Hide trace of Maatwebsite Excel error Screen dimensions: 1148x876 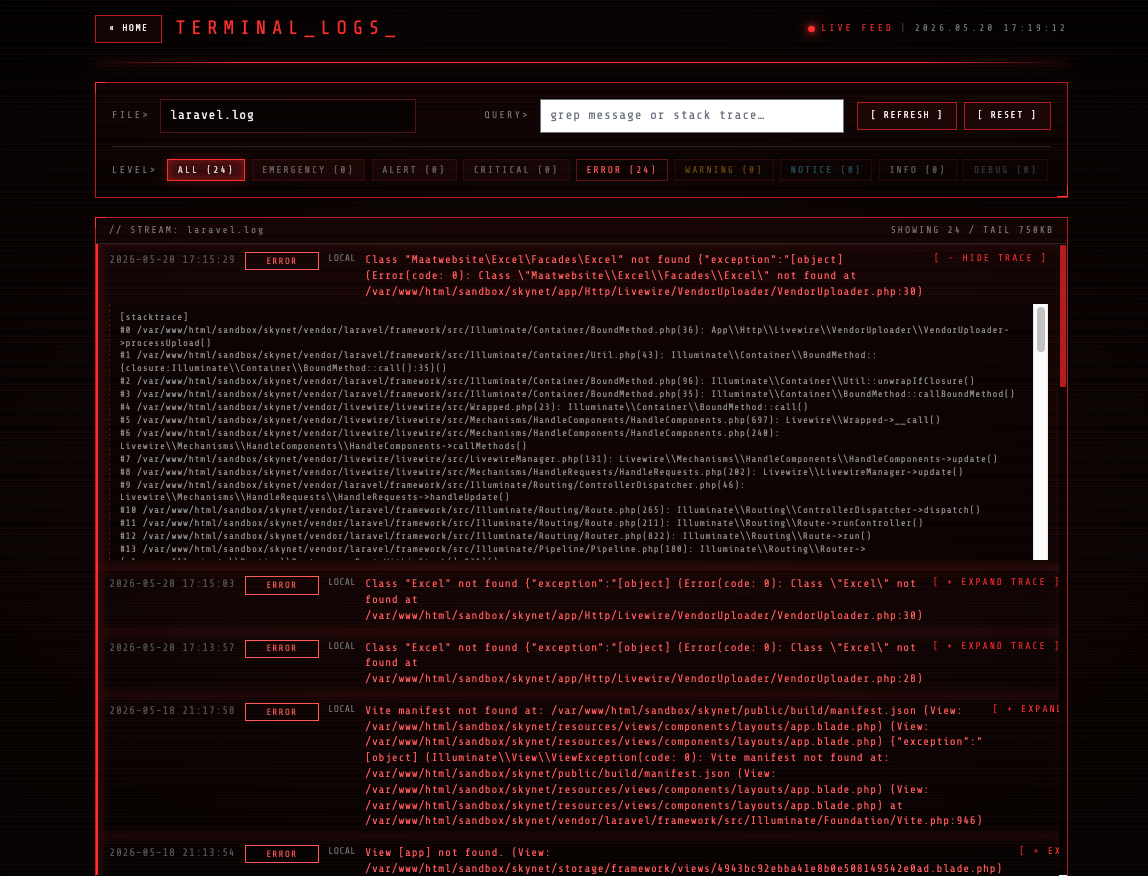990,258
